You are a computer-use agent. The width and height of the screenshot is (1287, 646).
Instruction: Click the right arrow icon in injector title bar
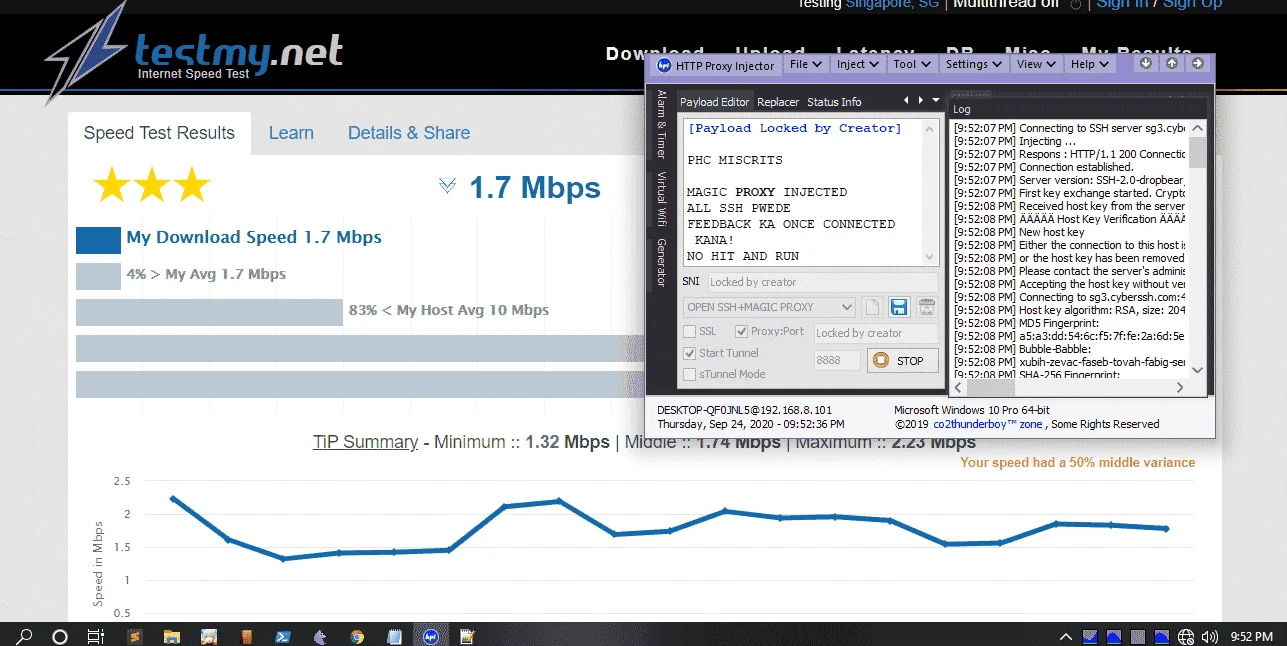tap(1197, 63)
